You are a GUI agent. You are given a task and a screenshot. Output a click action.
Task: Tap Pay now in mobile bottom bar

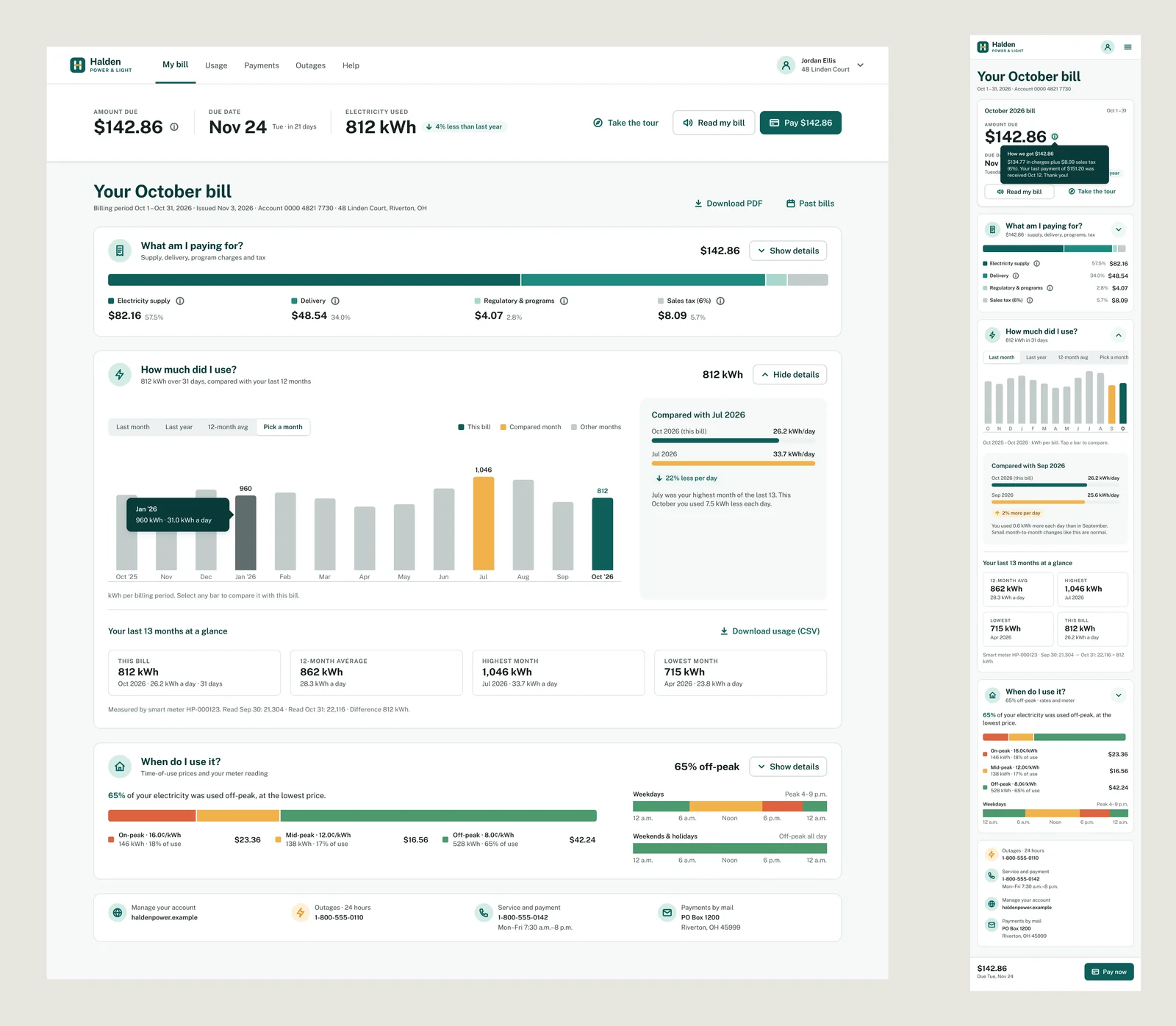click(1109, 972)
